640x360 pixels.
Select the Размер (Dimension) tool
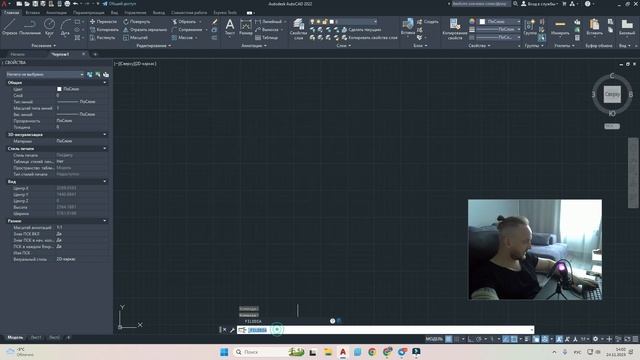tap(246, 27)
